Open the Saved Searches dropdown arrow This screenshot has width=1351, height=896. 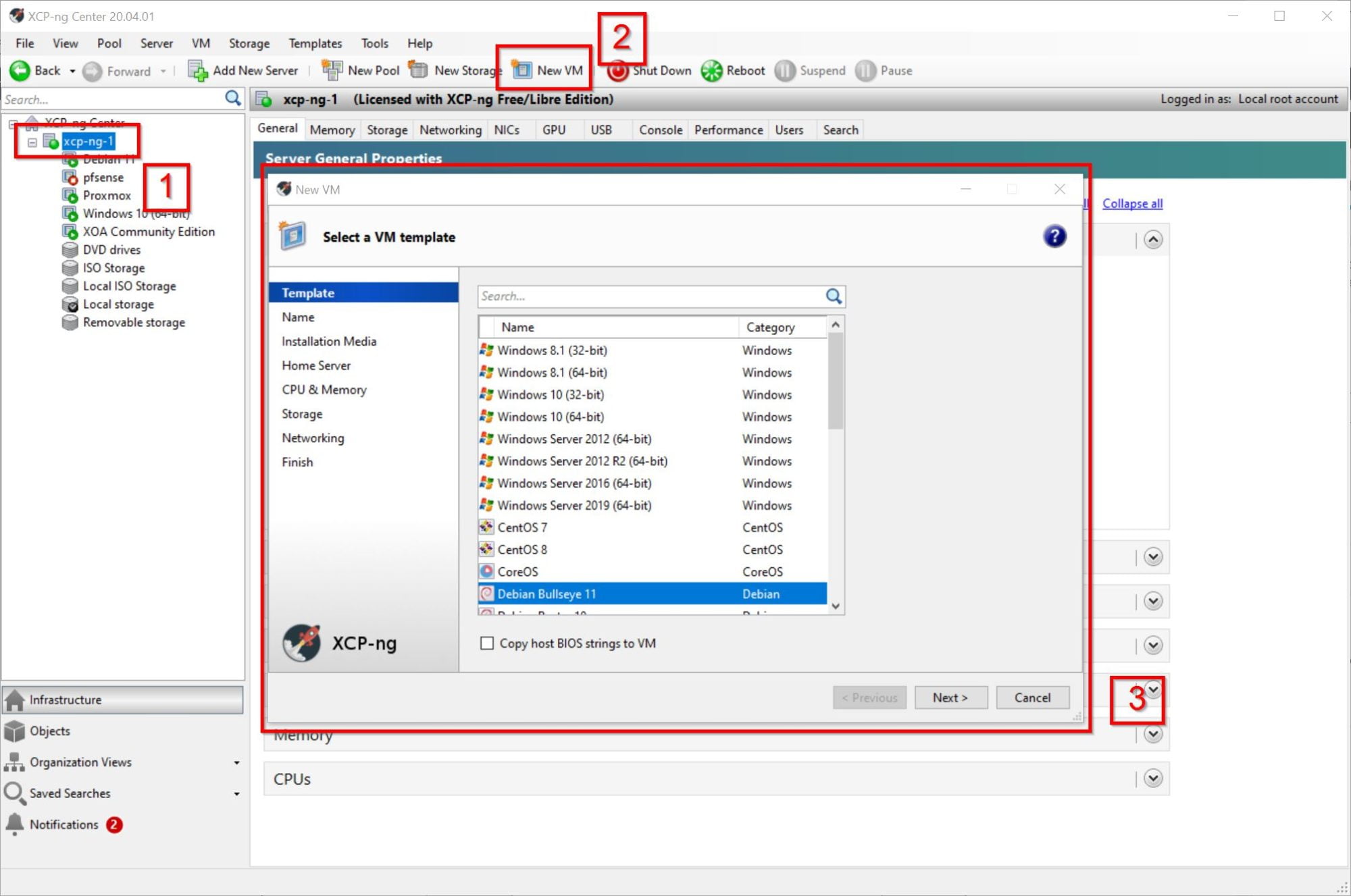pos(236,793)
